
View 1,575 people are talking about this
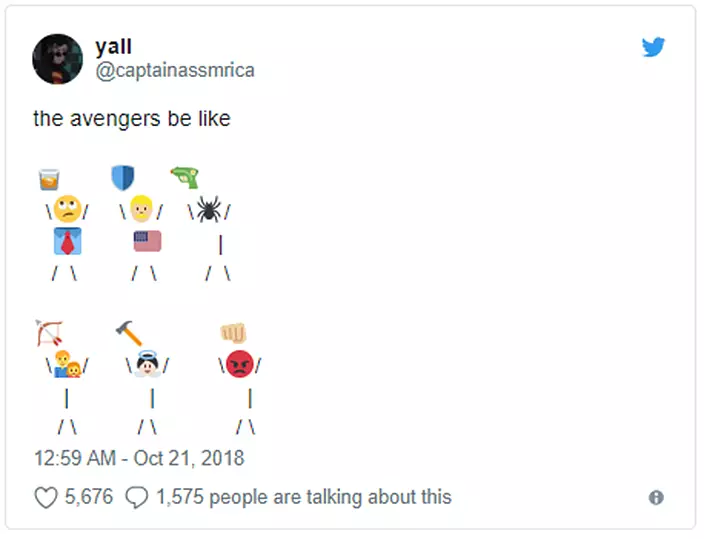(x=303, y=497)
